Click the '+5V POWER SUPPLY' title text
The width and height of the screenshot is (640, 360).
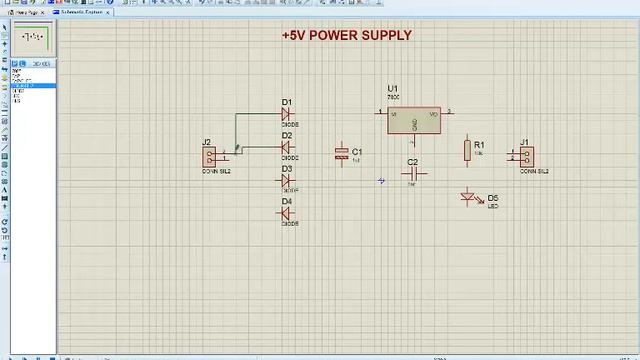point(347,36)
